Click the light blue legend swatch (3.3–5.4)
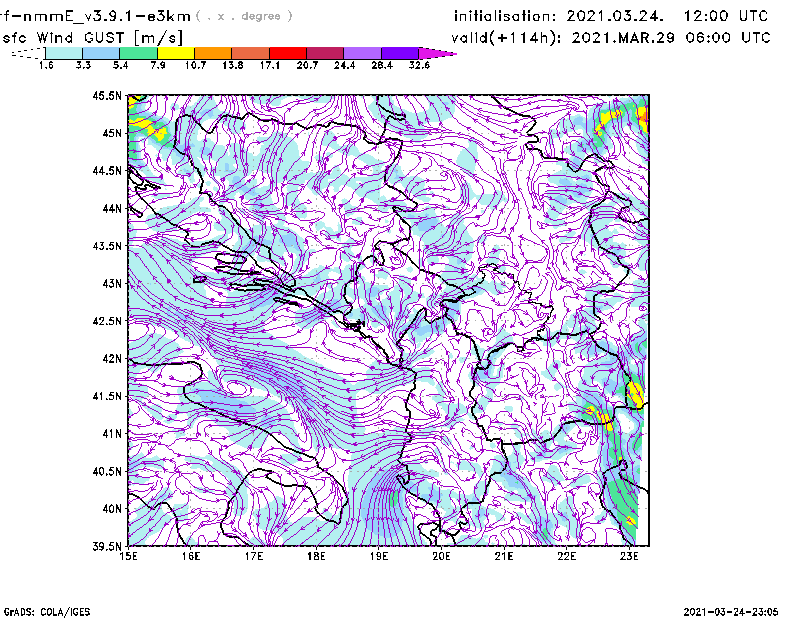Screen dimensions: 800x618 click(x=101, y=53)
